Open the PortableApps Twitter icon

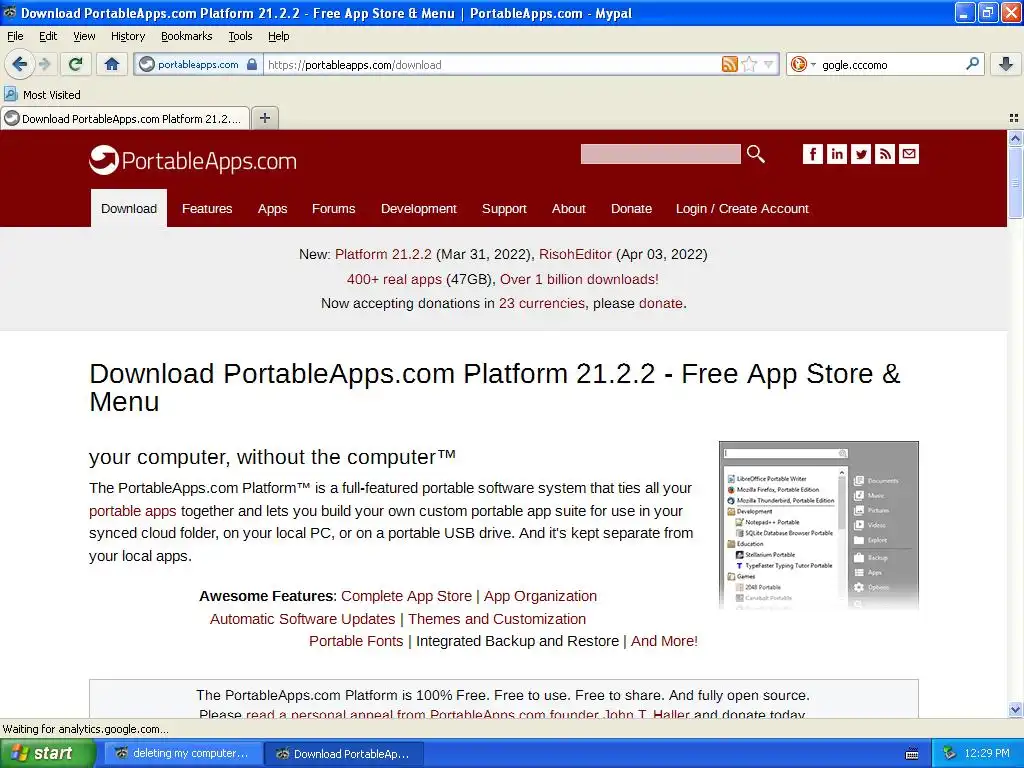861,154
